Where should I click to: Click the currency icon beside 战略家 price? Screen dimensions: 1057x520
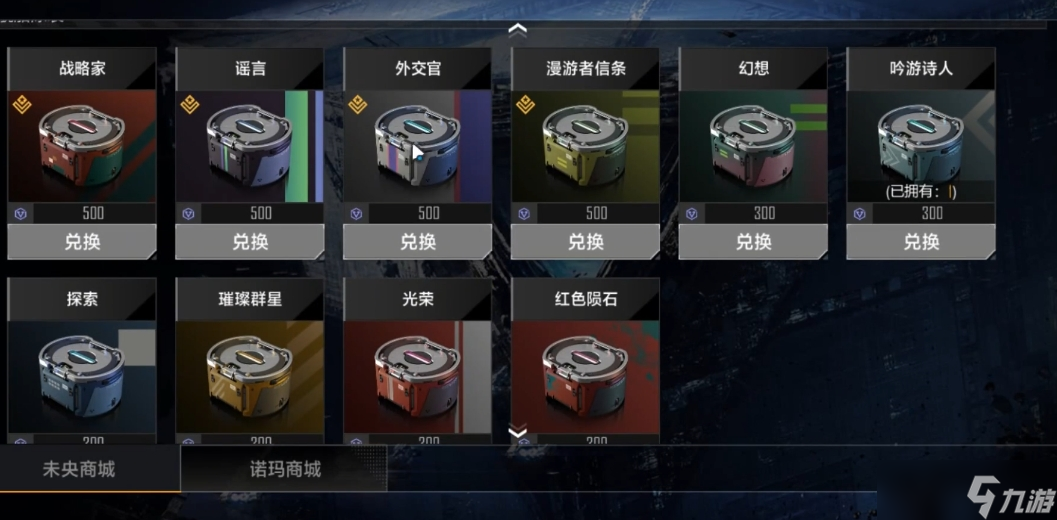tap(20, 214)
